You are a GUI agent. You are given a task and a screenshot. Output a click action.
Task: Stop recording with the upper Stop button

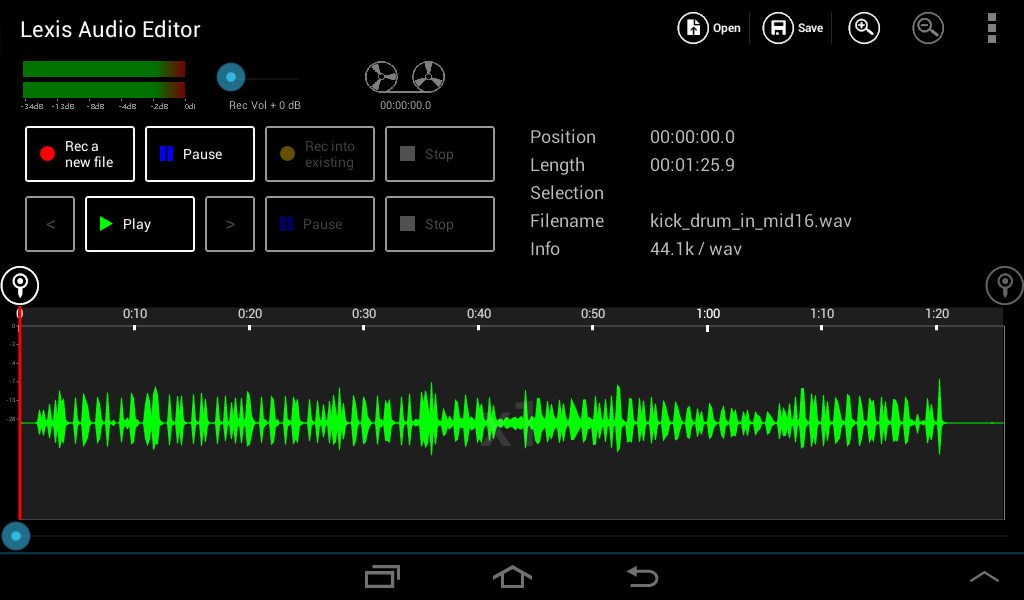(440, 154)
